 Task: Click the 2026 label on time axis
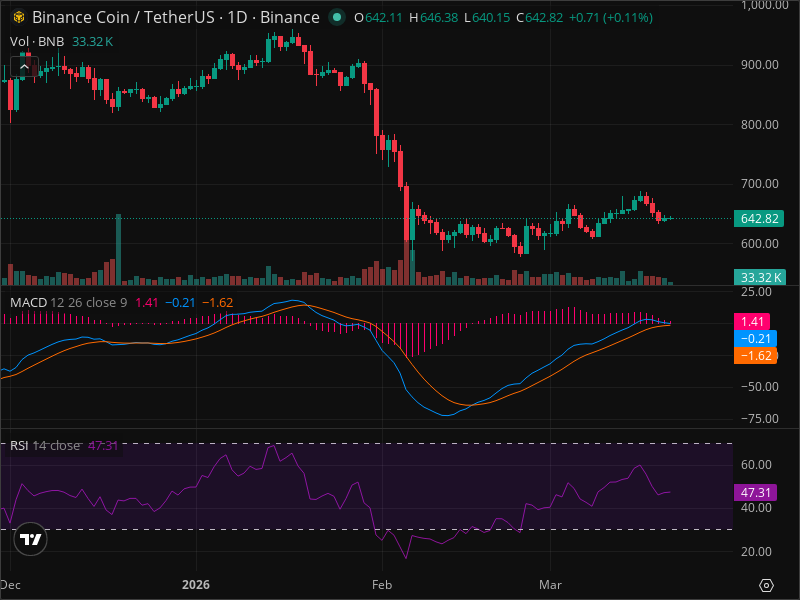196,585
